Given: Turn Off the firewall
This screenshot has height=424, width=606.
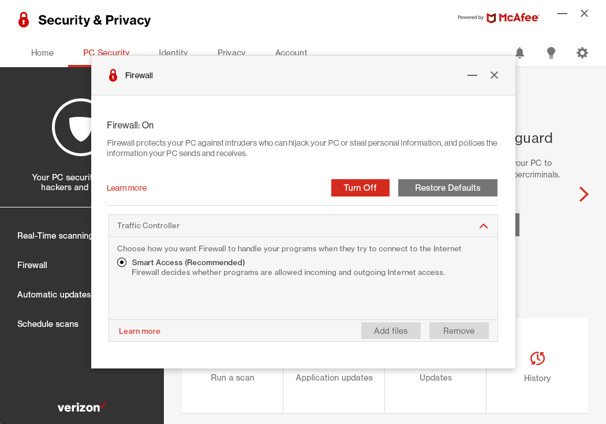Looking at the screenshot, I should coord(360,188).
